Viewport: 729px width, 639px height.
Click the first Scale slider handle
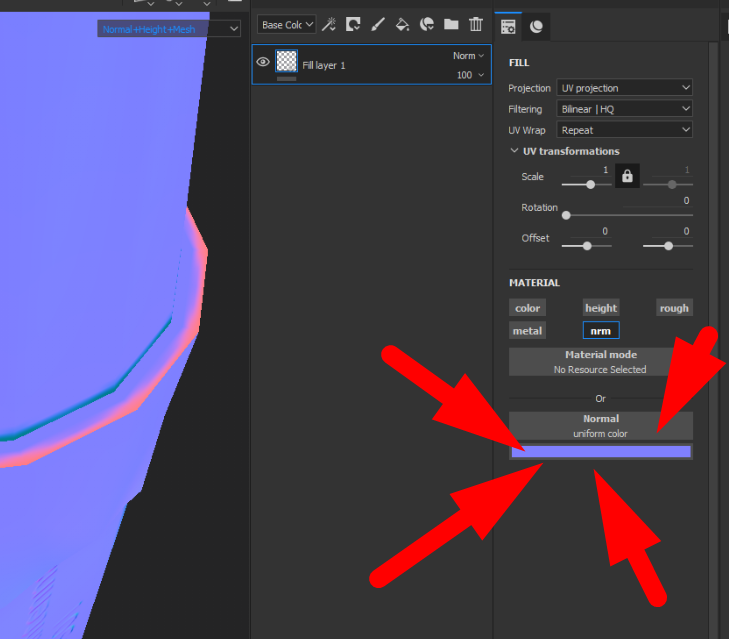(x=590, y=185)
